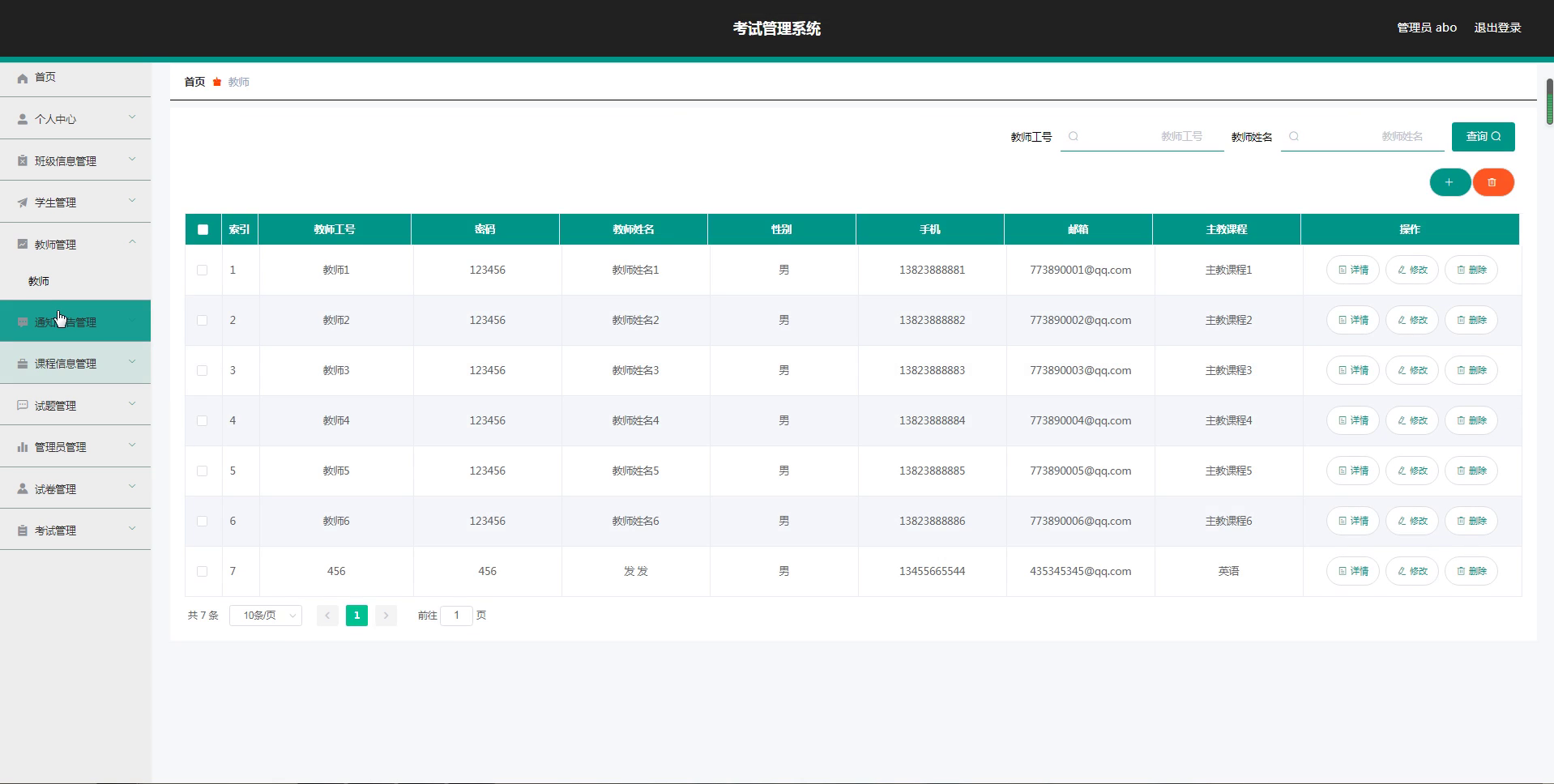Click 首页 in the breadcrumb
1554x784 pixels.
tap(194, 82)
